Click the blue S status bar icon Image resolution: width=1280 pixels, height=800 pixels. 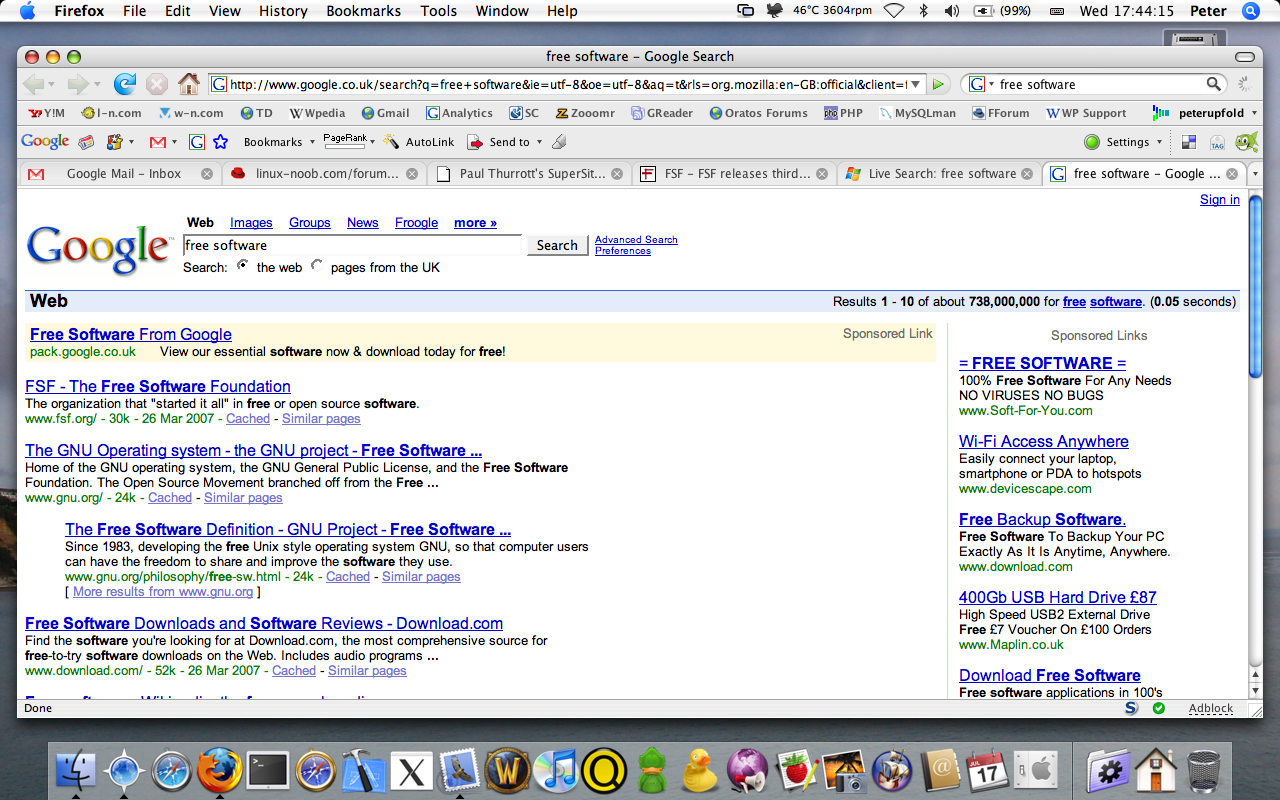[x=1131, y=708]
